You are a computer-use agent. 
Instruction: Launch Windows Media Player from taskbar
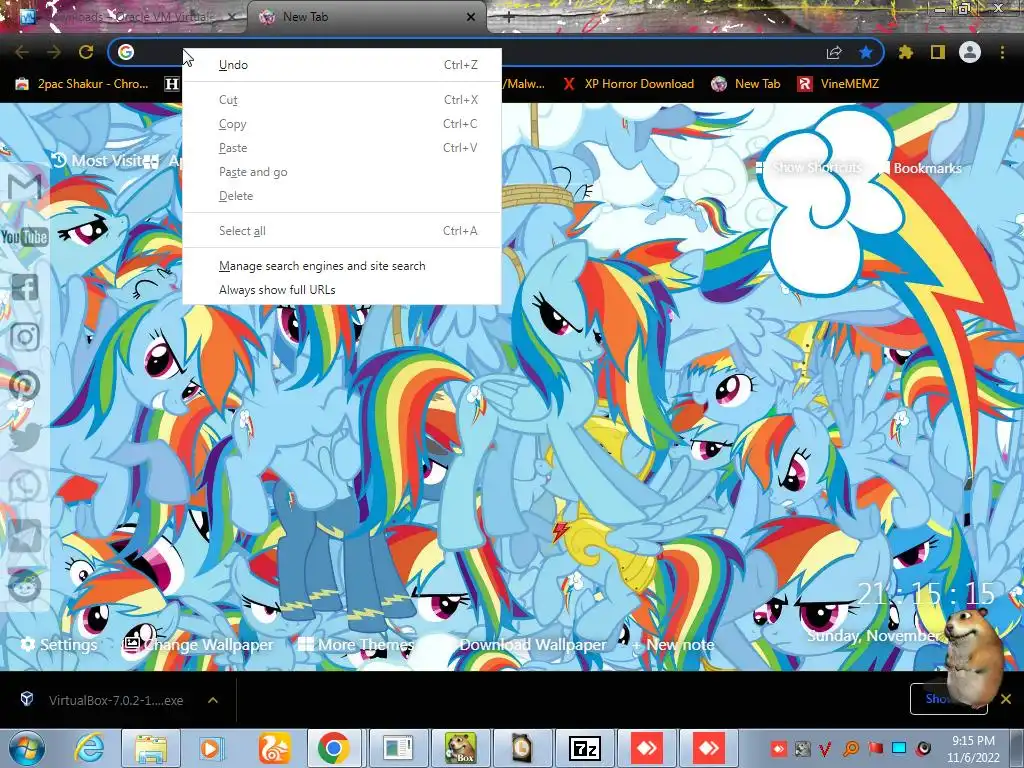[211, 748]
